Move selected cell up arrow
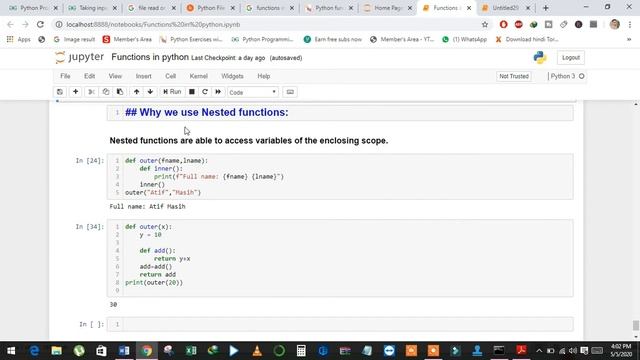Viewport: 640px width, 360px height. coord(136,92)
